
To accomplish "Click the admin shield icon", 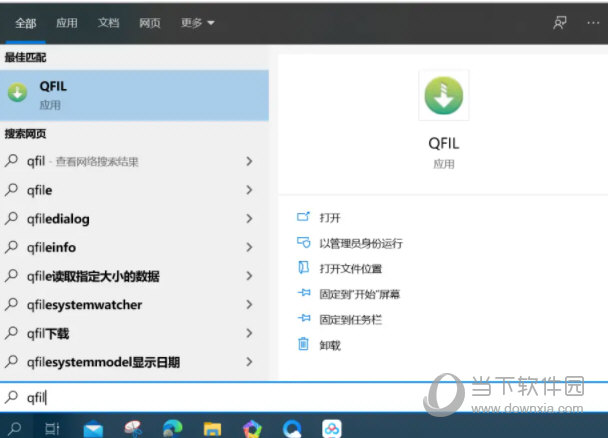I will [x=303, y=242].
